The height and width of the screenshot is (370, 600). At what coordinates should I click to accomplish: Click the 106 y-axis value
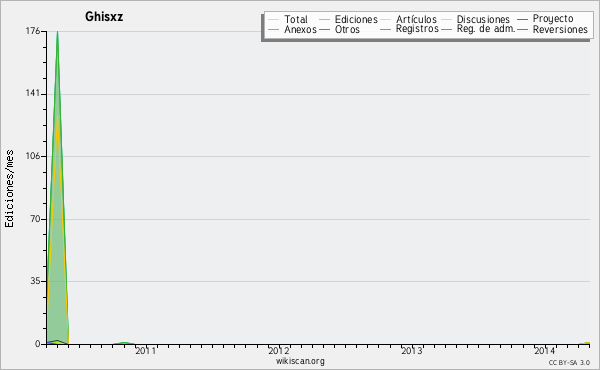(x=33, y=156)
